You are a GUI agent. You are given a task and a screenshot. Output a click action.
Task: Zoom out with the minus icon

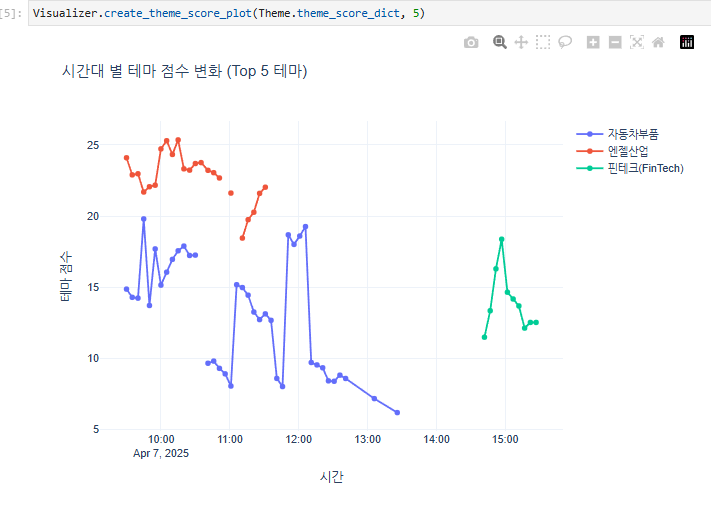pos(615,43)
